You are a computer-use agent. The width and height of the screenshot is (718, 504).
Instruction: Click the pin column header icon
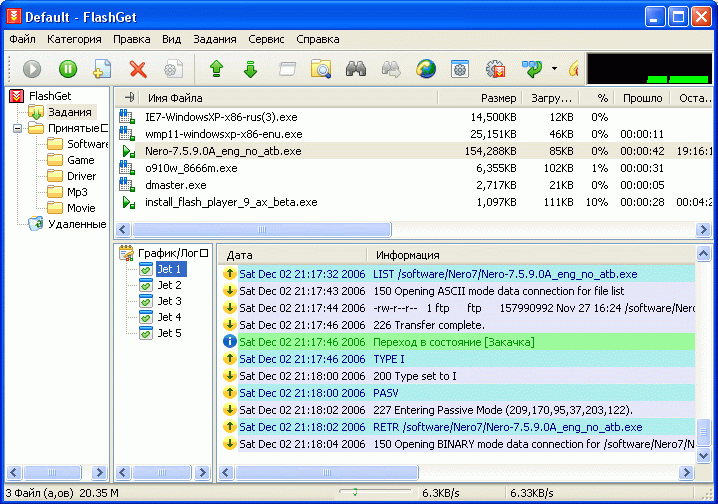click(x=130, y=97)
